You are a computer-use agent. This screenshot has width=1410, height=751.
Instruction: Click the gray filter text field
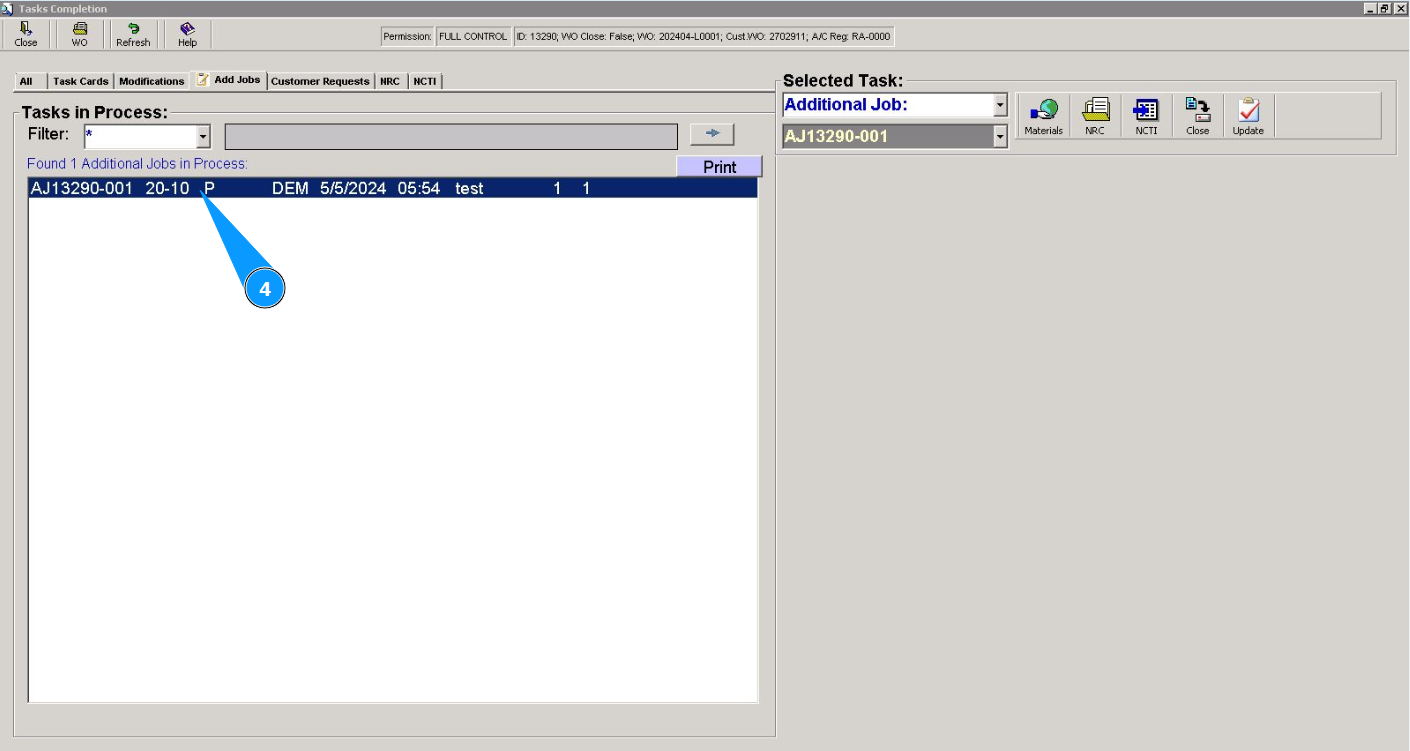tap(451, 137)
